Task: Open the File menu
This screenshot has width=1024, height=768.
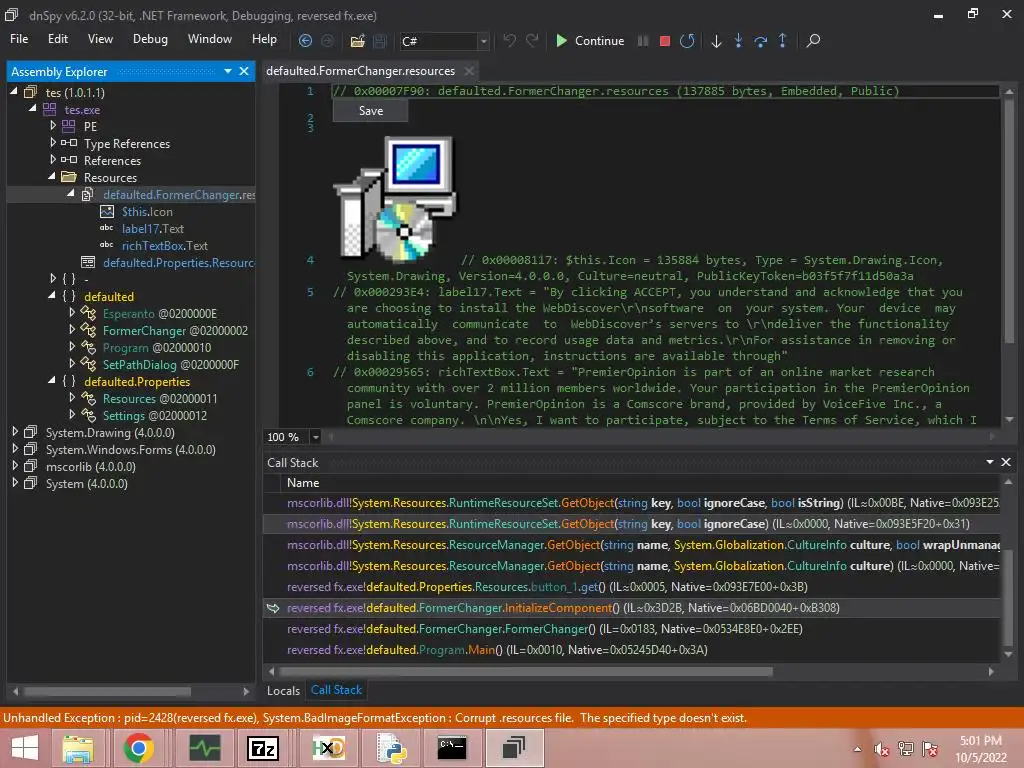Action: click(x=19, y=39)
